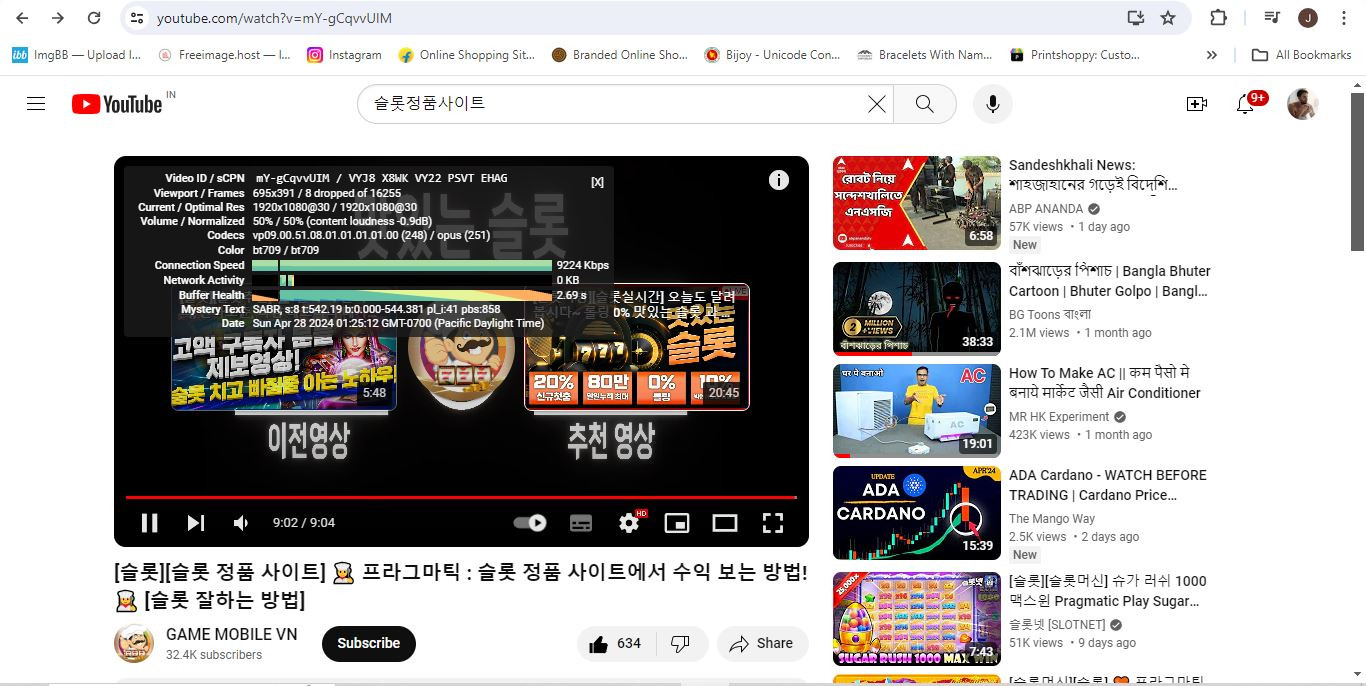The height and width of the screenshot is (686, 1366).
Task: Close stats for nerds panel
Action: point(598,182)
